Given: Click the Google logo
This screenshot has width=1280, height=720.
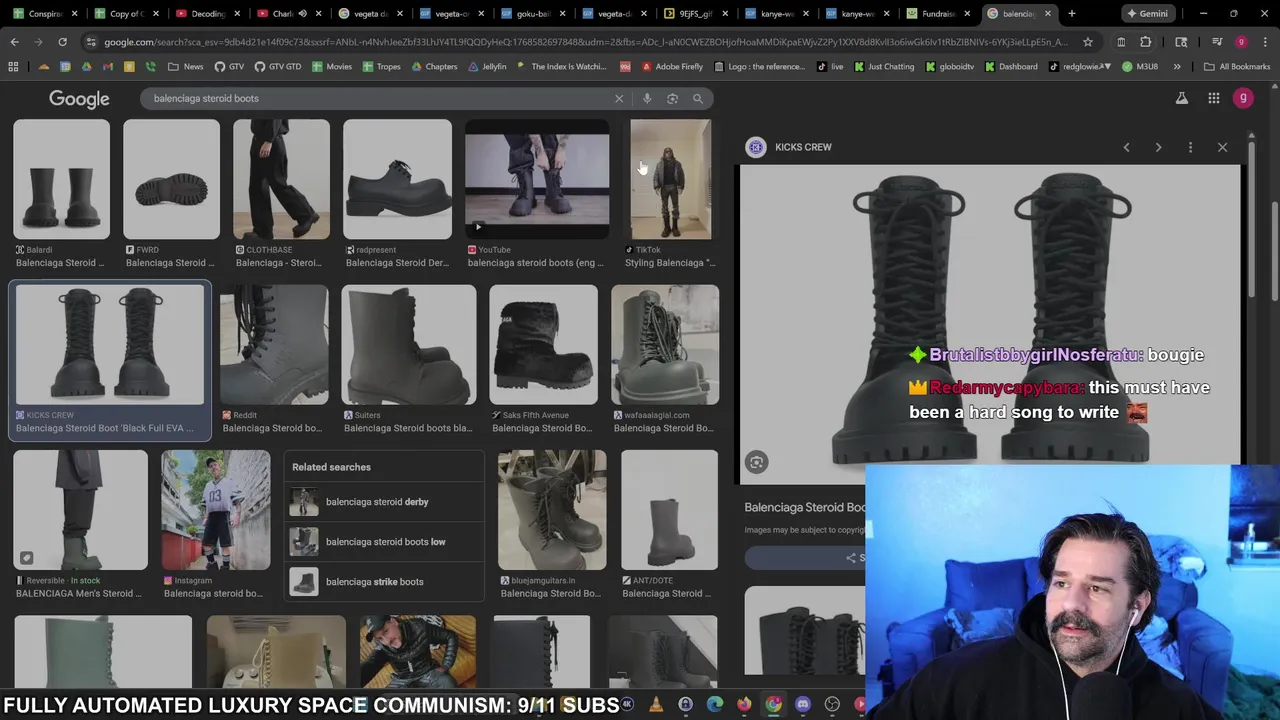Looking at the screenshot, I should click(79, 99).
